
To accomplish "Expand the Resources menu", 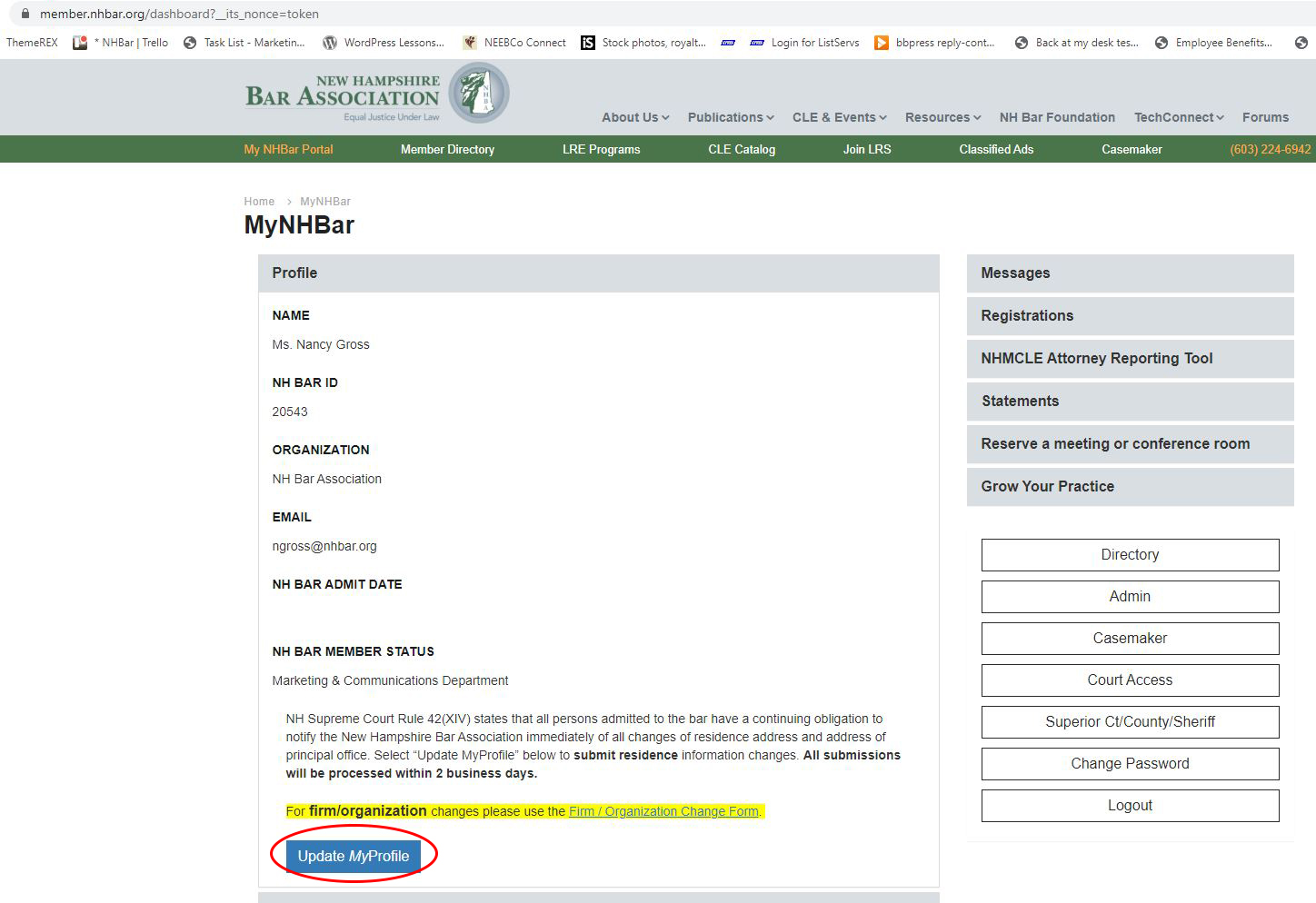I will [x=942, y=117].
